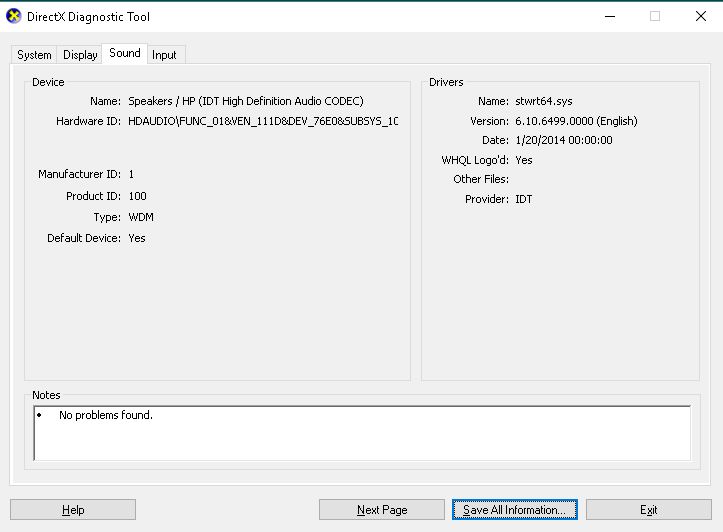The height and width of the screenshot is (532, 723).
Task: Exit the tool via Exit button
Action: pos(649,510)
